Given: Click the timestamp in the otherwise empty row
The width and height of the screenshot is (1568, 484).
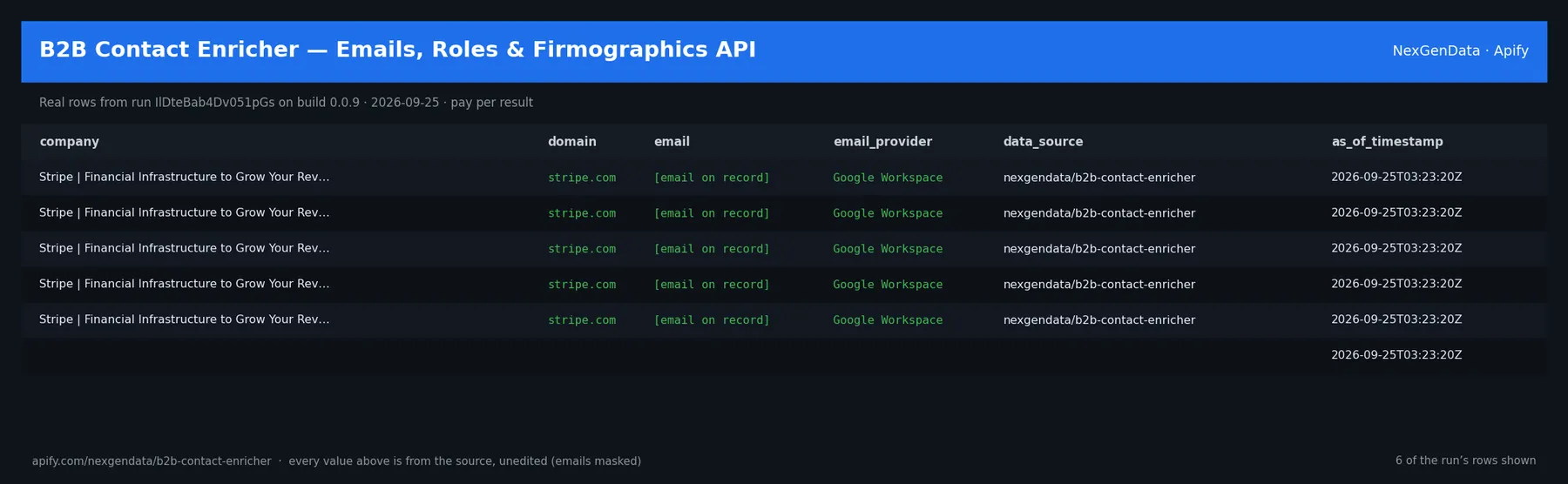Looking at the screenshot, I should point(1396,355).
